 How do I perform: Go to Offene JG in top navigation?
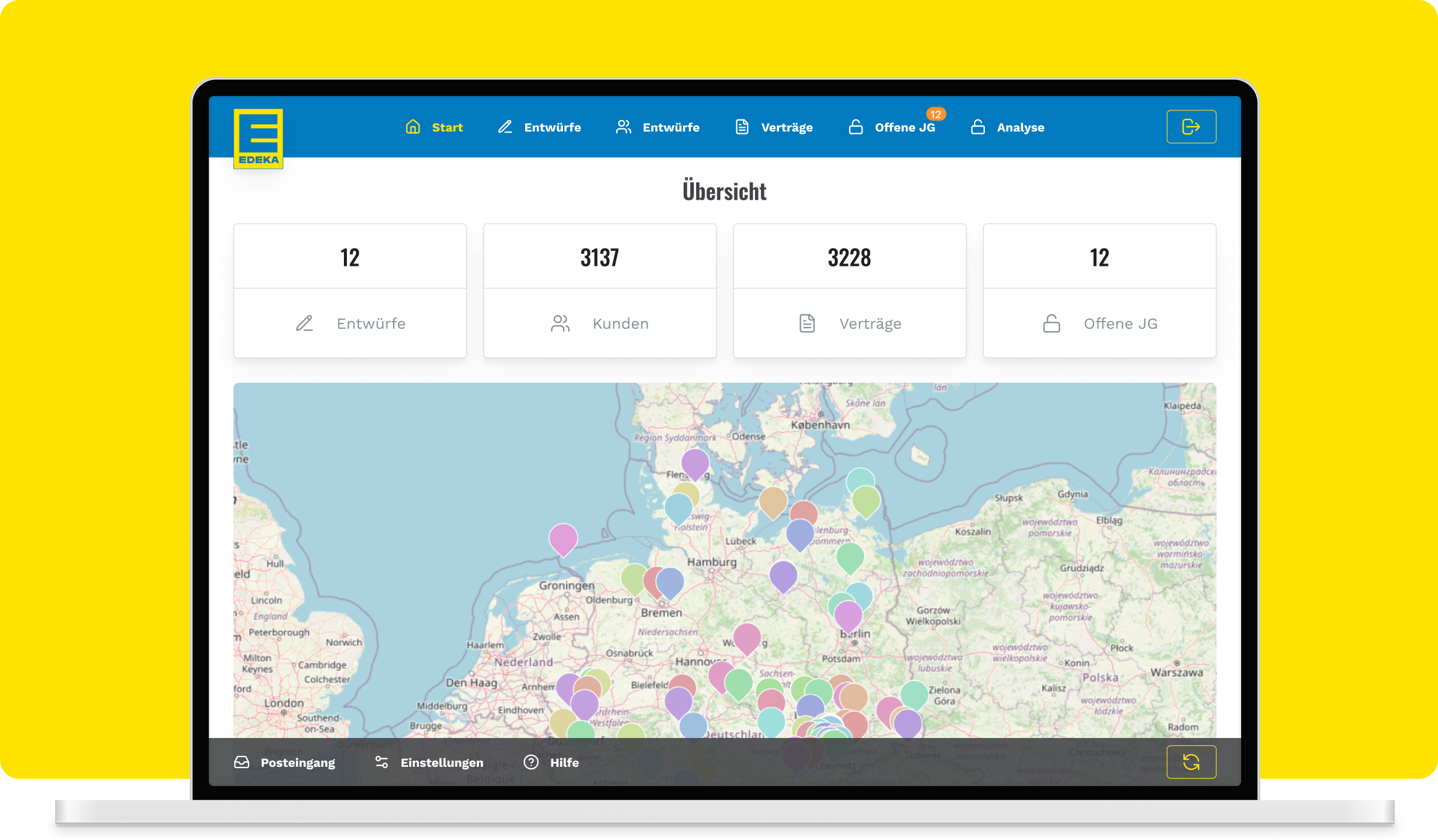[x=892, y=127]
